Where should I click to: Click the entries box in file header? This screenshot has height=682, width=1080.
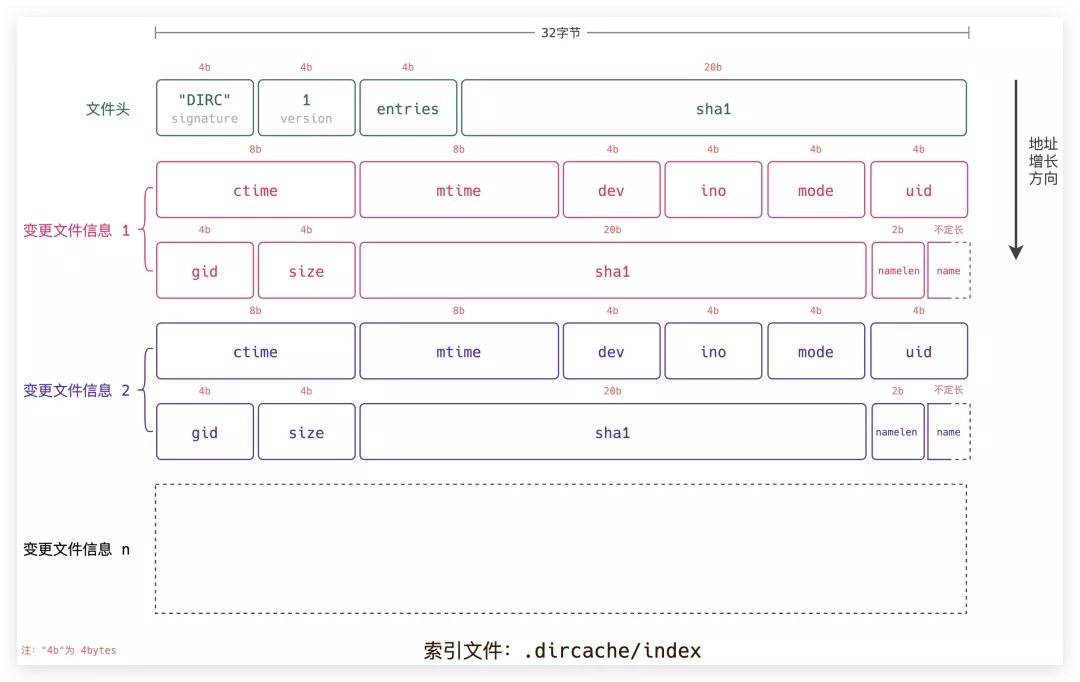click(408, 107)
